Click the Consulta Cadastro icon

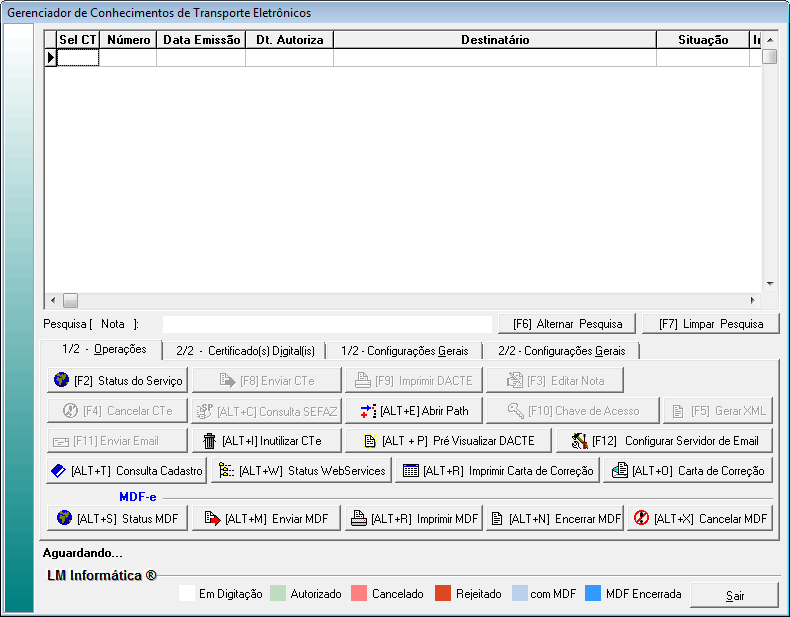point(60,471)
